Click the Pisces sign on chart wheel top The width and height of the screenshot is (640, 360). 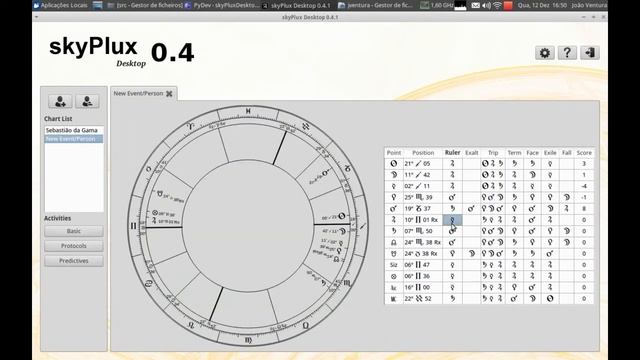248,111
